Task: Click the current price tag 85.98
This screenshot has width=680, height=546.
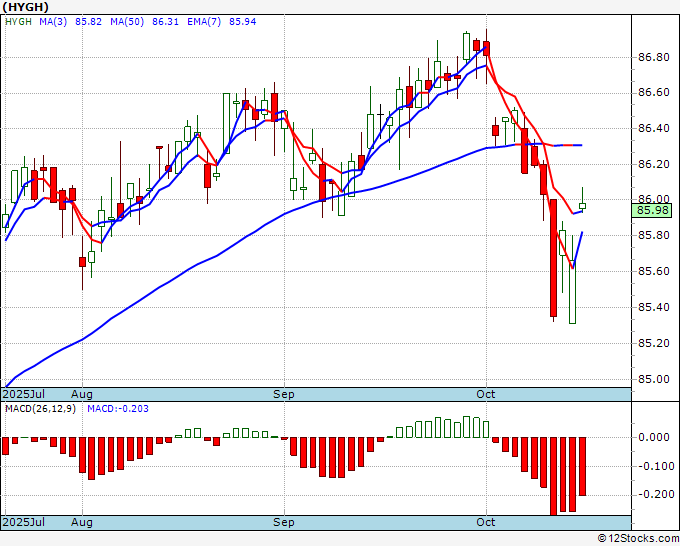Action: tap(652, 211)
